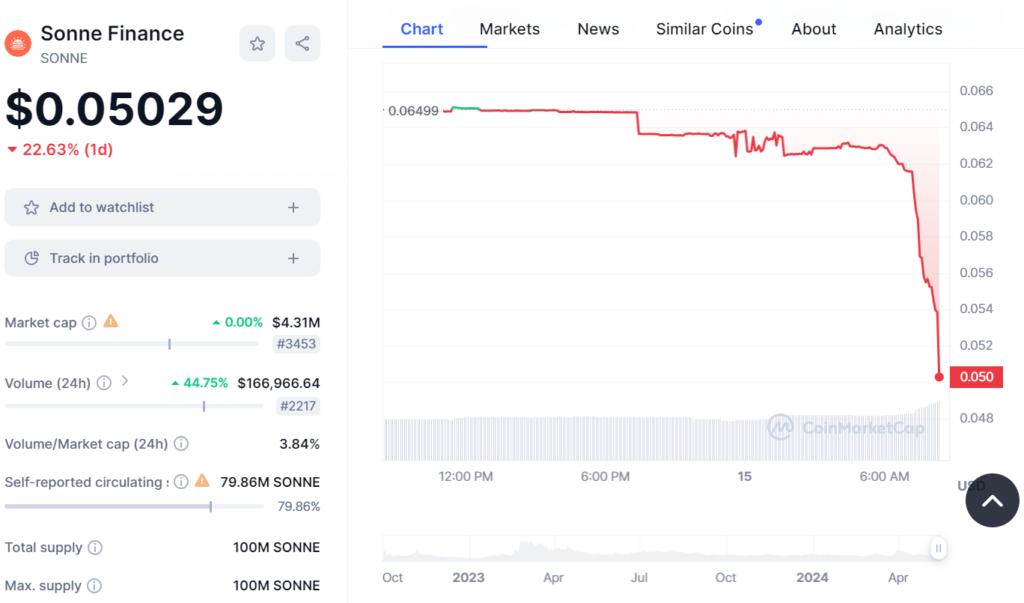Click the Max. supply 100M SONNE value
The height and width of the screenshot is (603, 1024).
coord(276,585)
